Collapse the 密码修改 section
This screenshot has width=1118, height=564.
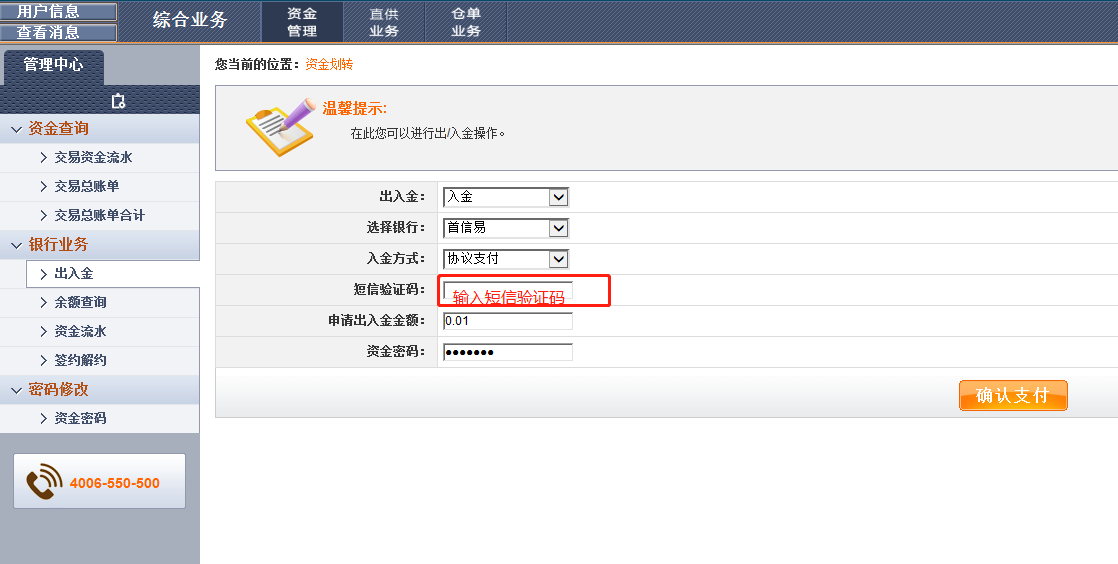(100, 389)
